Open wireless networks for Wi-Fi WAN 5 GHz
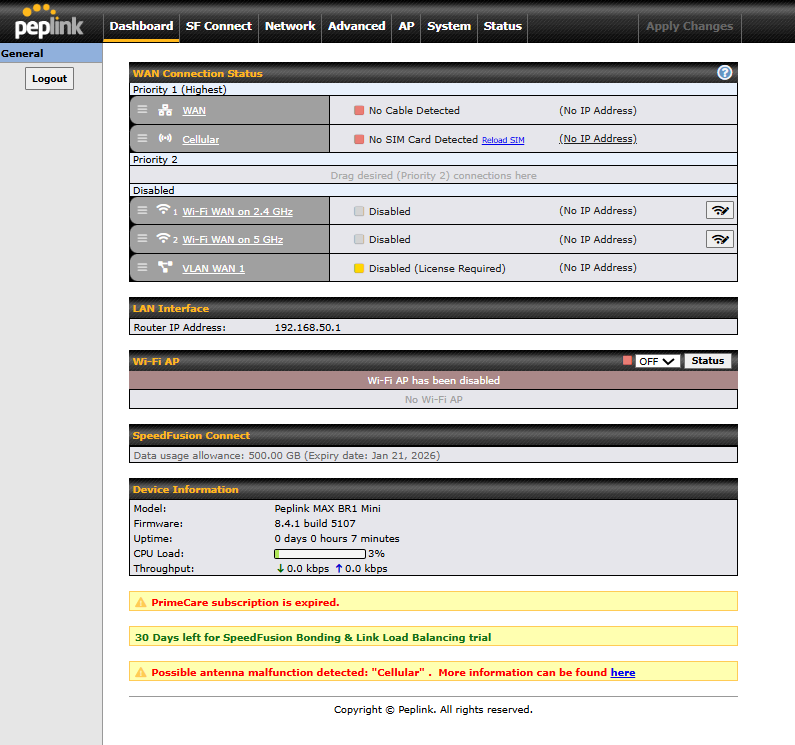This screenshot has height=745, width=795. click(x=720, y=239)
